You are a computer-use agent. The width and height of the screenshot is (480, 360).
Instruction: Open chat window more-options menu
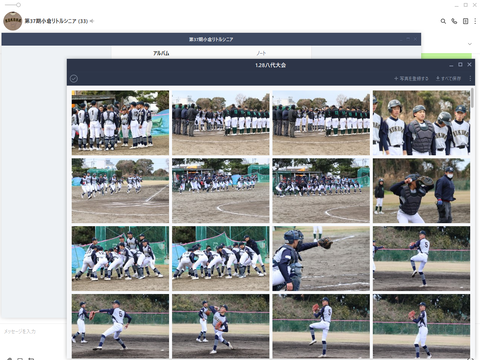click(x=475, y=21)
